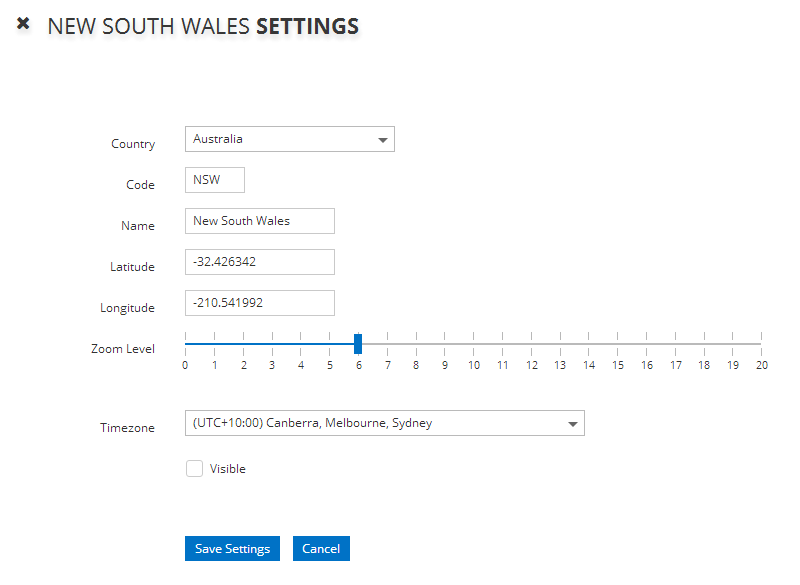This screenshot has height=585, width=800.
Task: Click the Cancel button
Action: pos(321,549)
